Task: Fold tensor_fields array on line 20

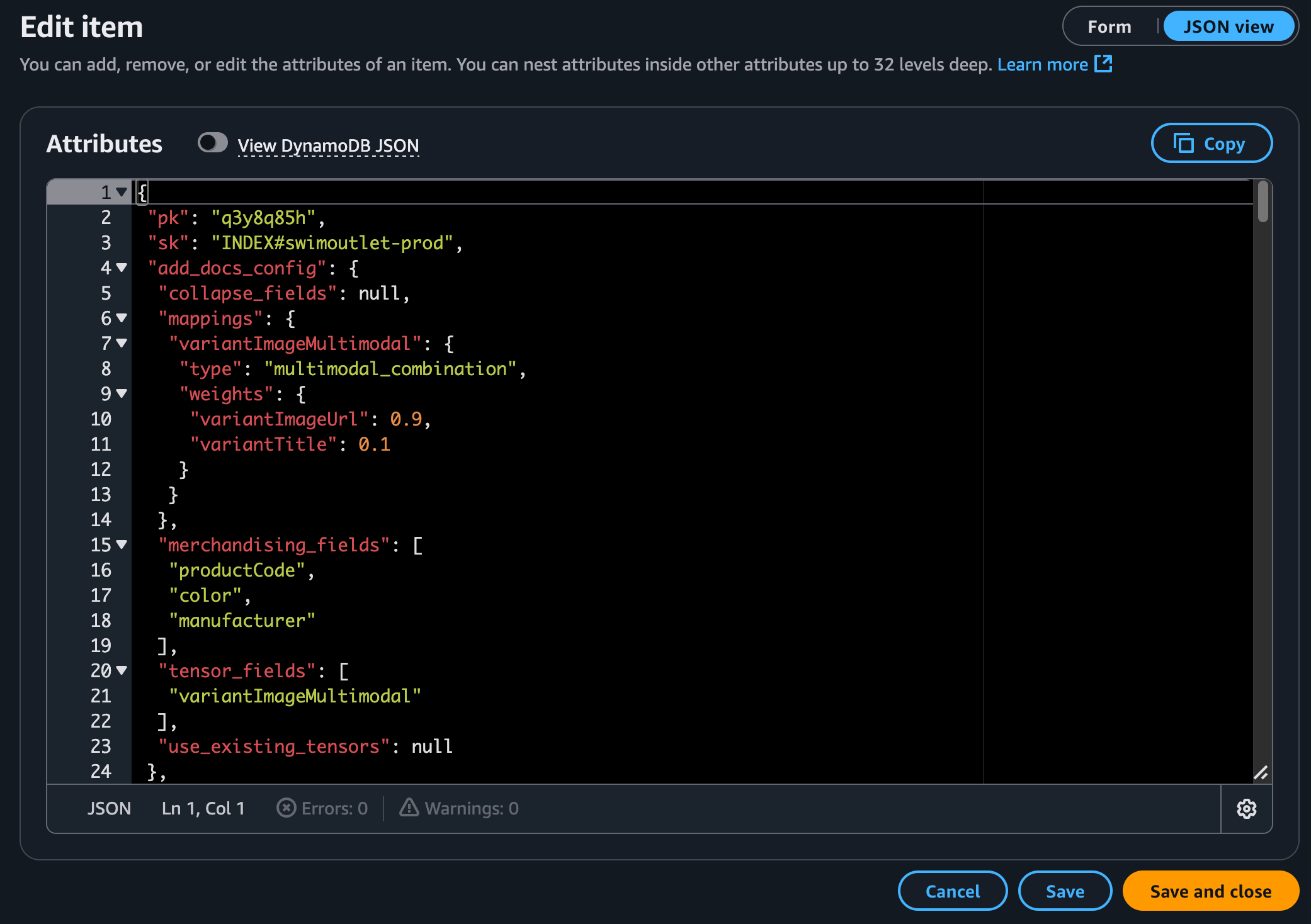Action: point(122,670)
